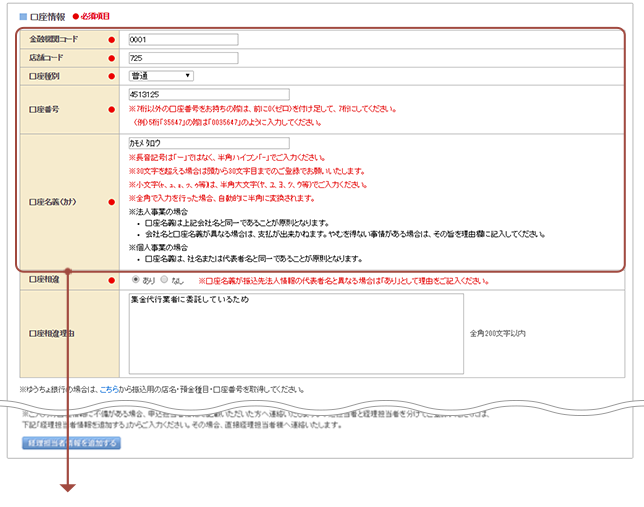Click the red note about 長音記号 and 半角ハイフン
The height and width of the screenshot is (507, 644).
coord(227,158)
